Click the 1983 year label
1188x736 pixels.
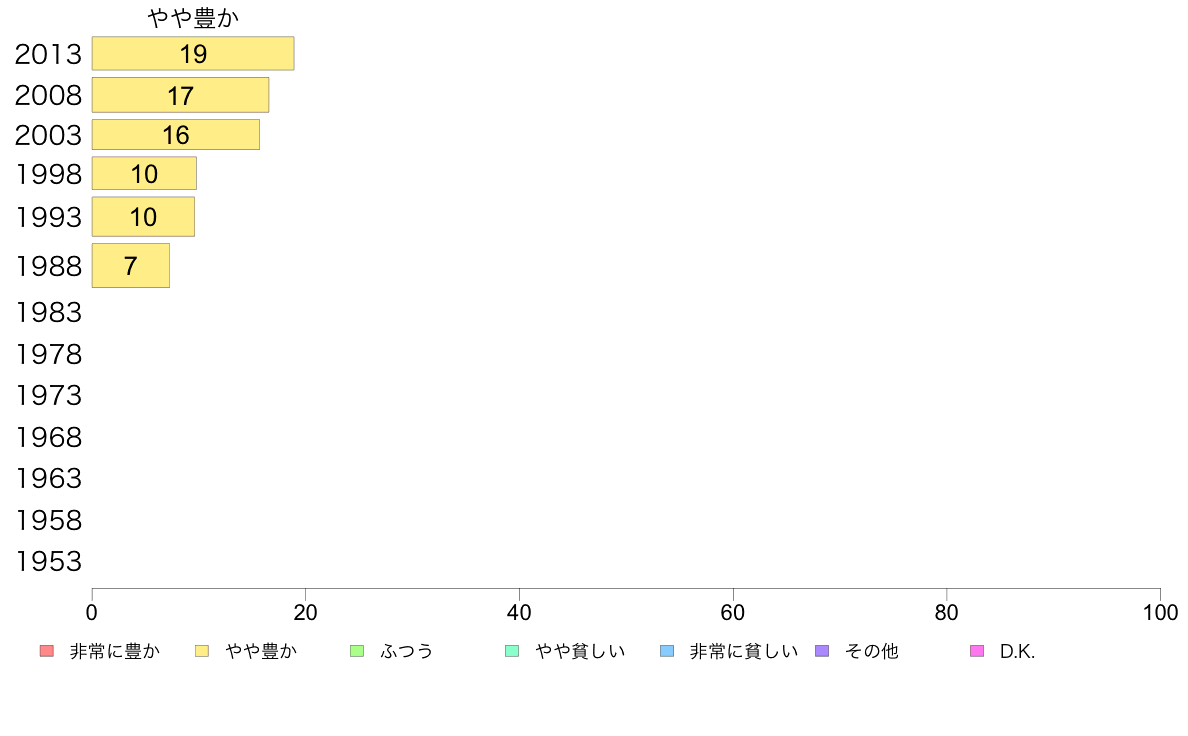[48, 312]
